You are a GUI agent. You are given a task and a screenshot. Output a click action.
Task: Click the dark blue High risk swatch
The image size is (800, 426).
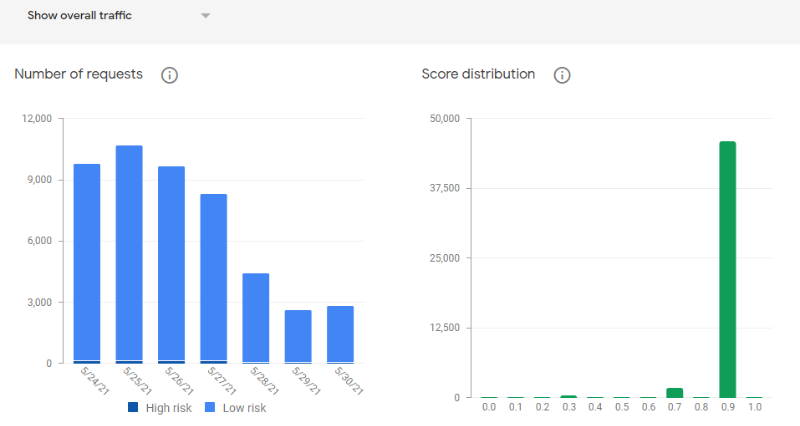pyautogui.click(x=133, y=407)
